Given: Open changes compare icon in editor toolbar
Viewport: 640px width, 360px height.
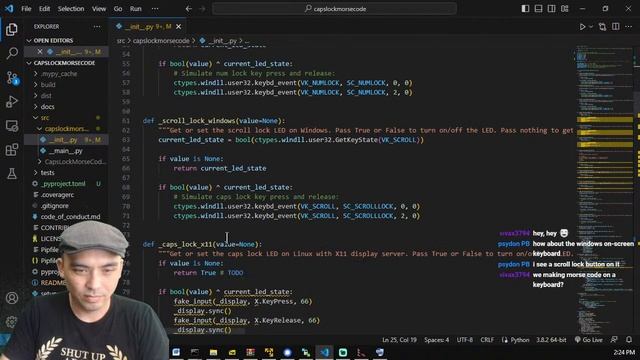Looking at the screenshot, I should [602, 27].
